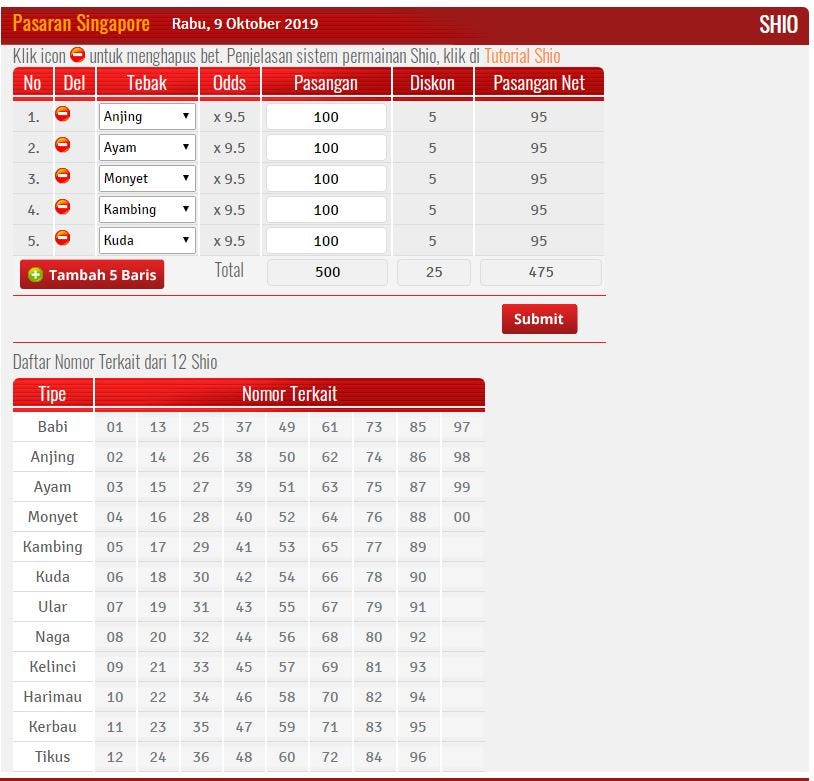The width and height of the screenshot is (814, 781).
Task: Click Daftar Nomor Terkait dari 12 Shio heading
Action: (x=115, y=362)
